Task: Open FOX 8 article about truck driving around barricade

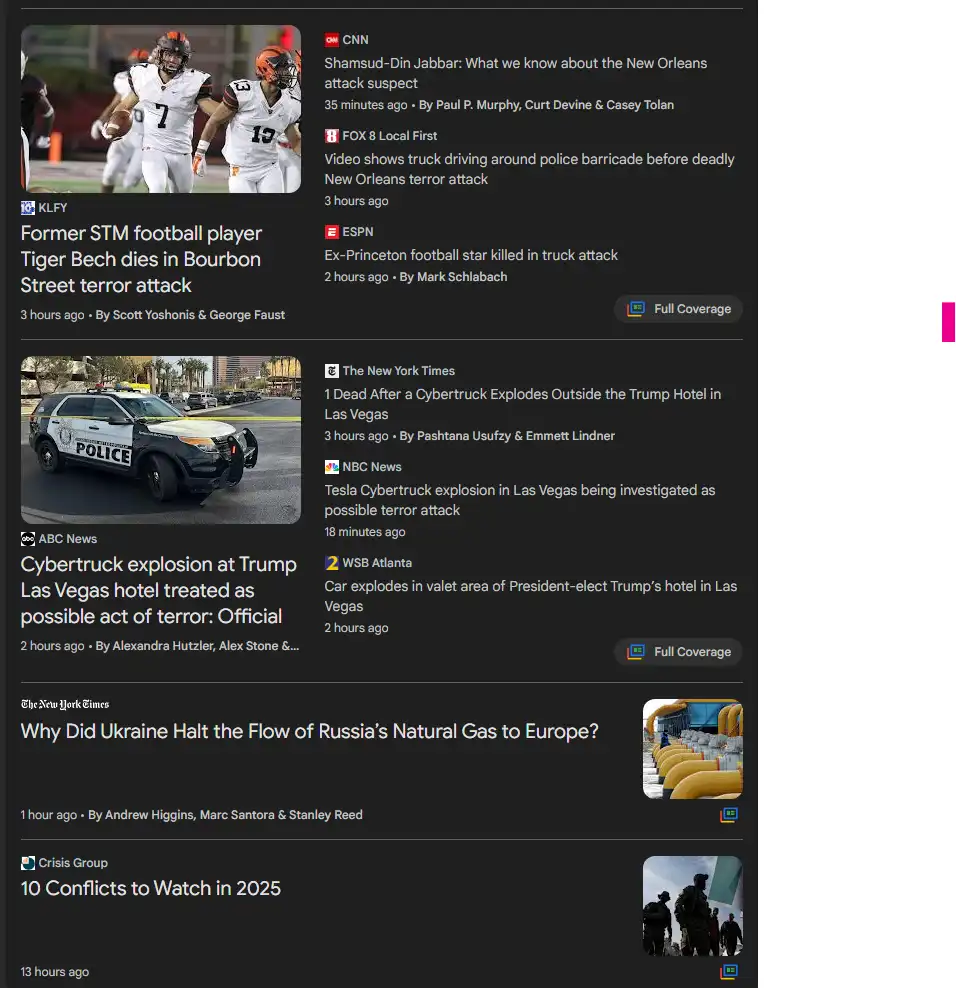Action: pos(529,169)
